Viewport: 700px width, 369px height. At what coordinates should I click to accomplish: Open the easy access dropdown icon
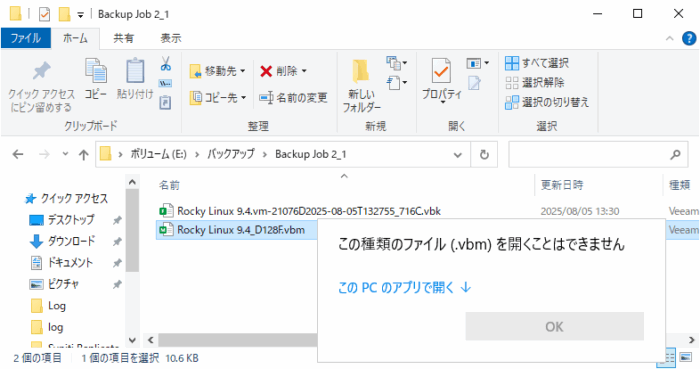(x=396, y=83)
